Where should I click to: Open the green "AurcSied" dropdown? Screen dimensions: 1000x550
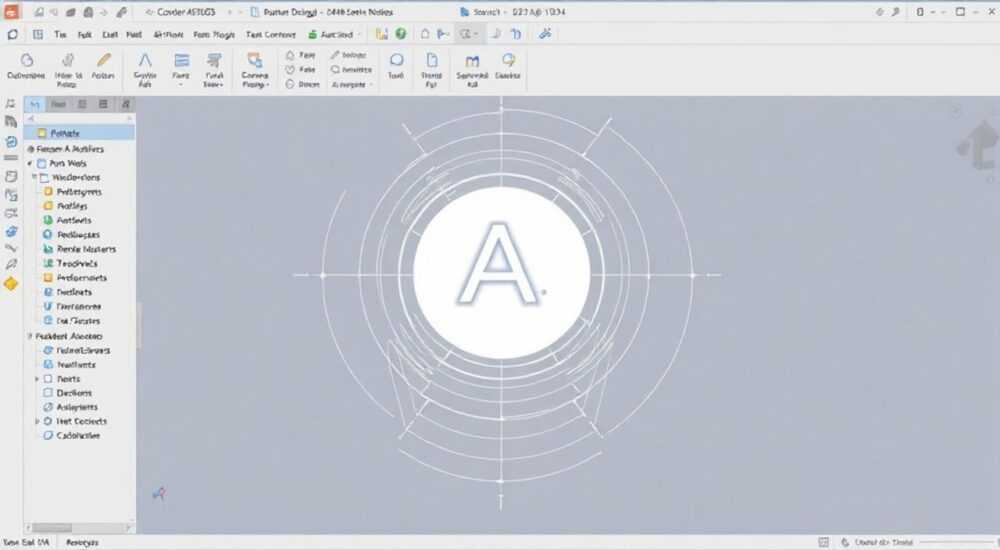pos(334,34)
